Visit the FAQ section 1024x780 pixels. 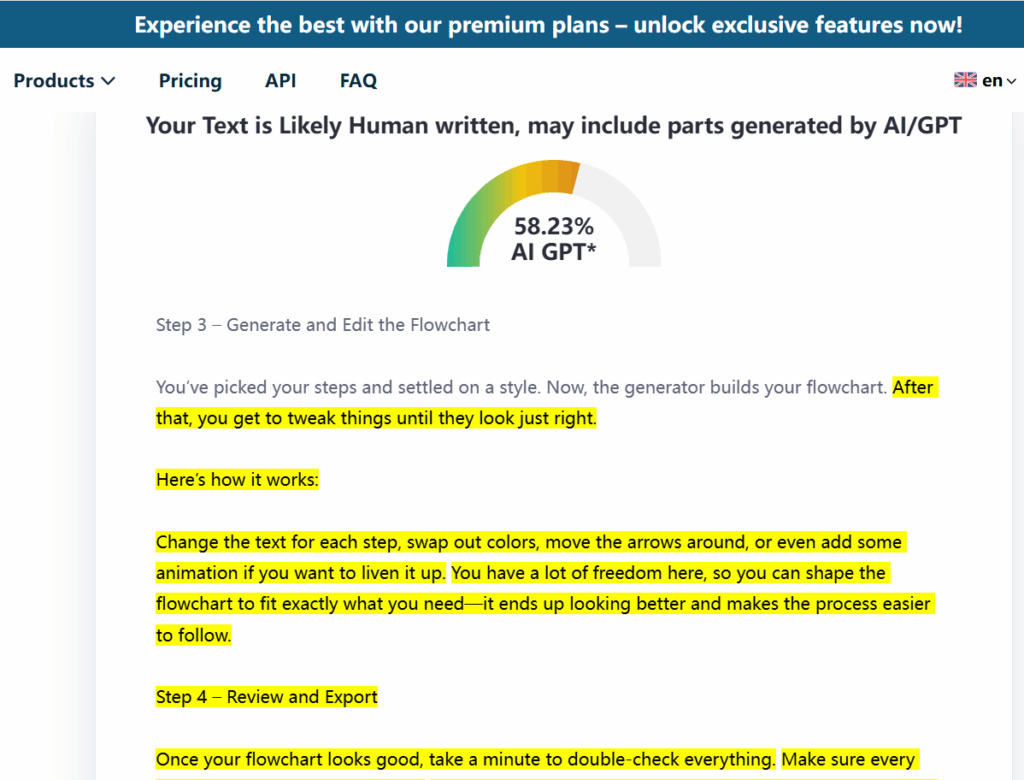pyautogui.click(x=358, y=80)
